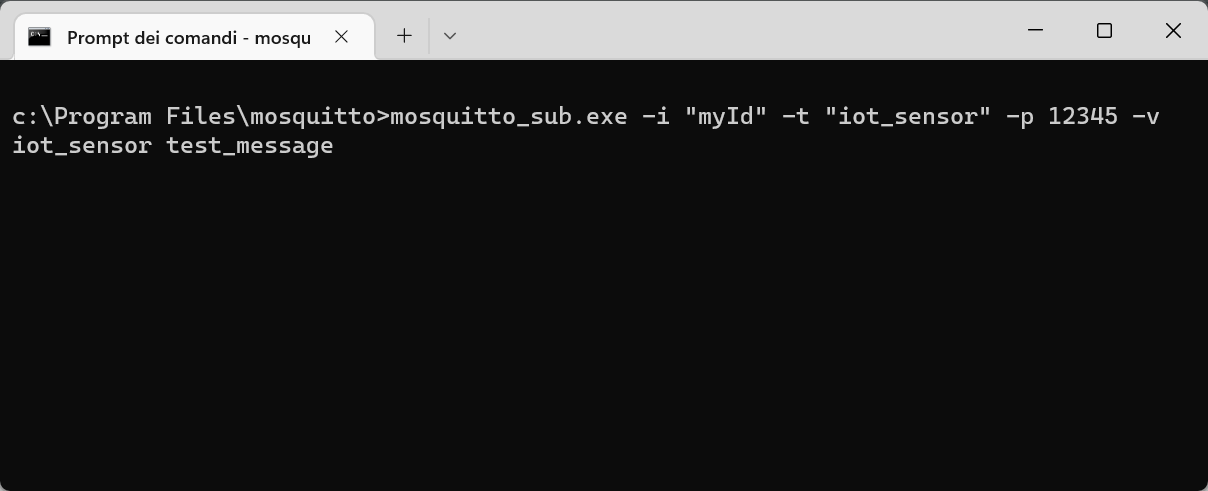Open a new terminal tab with plus
The height and width of the screenshot is (491, 1208).
click(x=404, y=36)
